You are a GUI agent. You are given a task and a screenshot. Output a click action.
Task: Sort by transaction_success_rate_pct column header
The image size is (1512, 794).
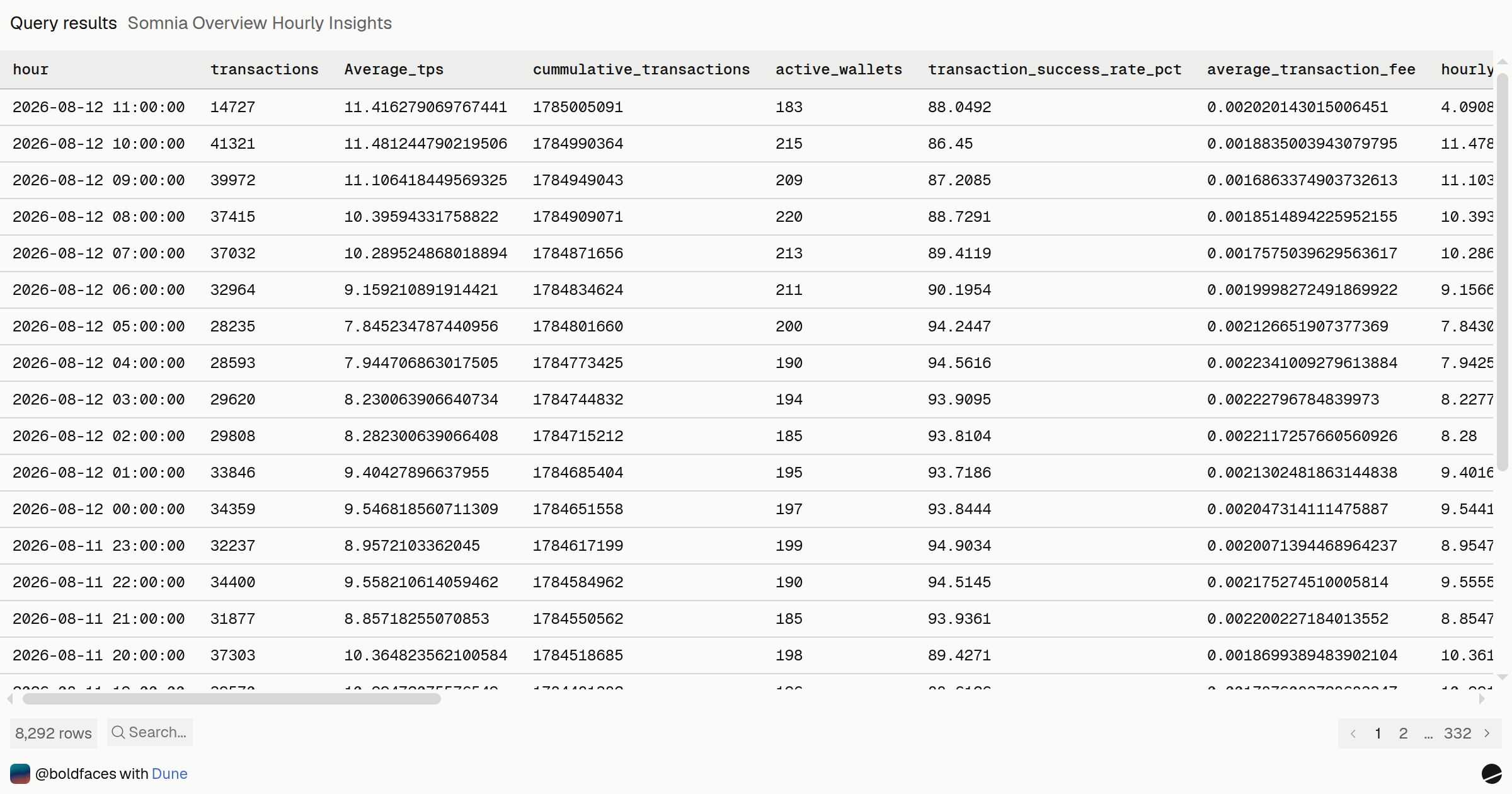1055,69
